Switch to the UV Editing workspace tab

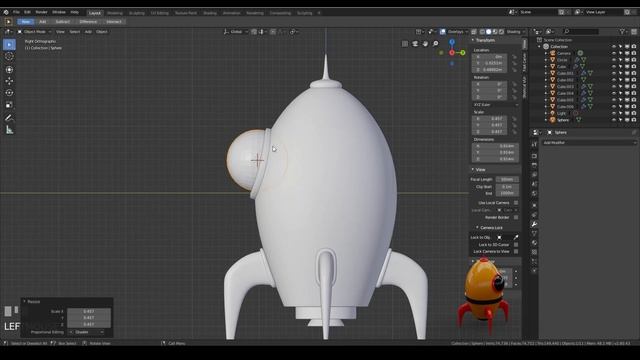coord(160,13)
